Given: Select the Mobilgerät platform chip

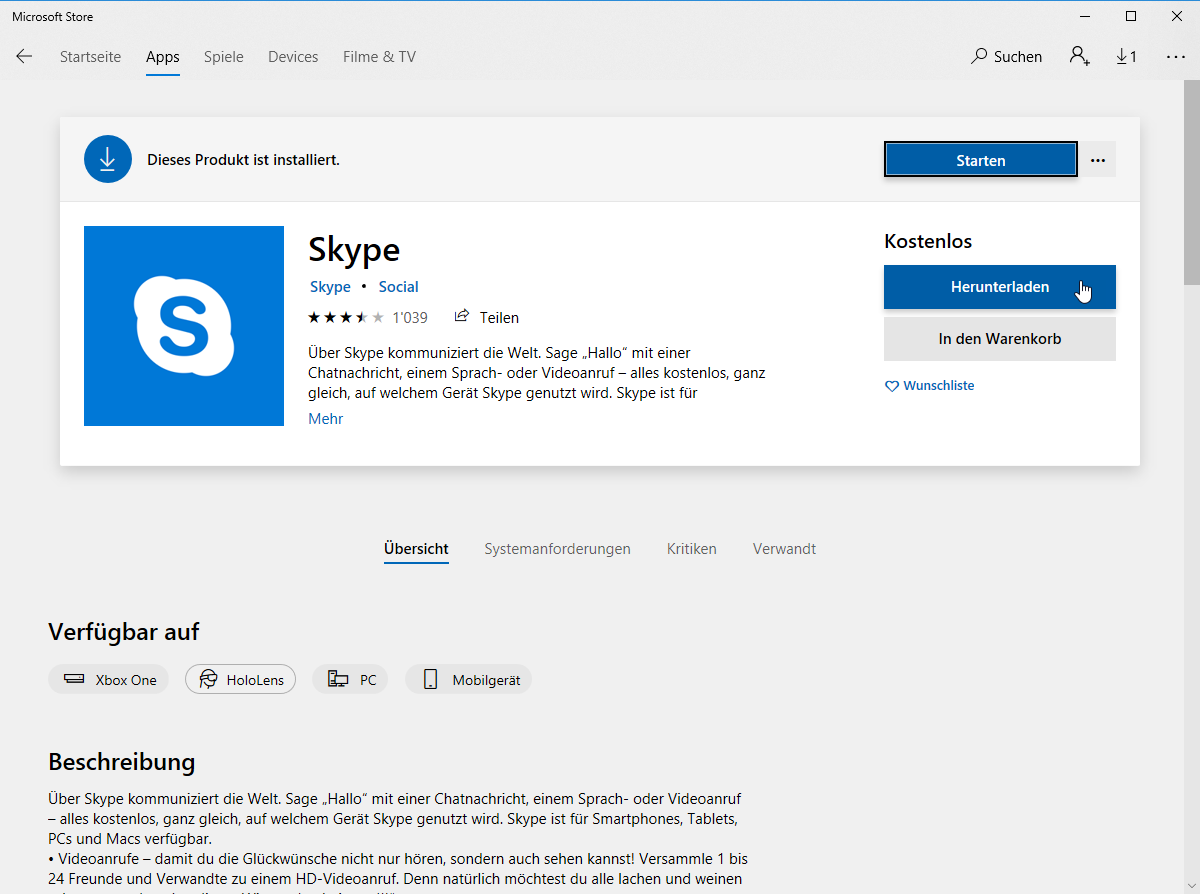Looking at the screenshot, I should tap(469, 680).
